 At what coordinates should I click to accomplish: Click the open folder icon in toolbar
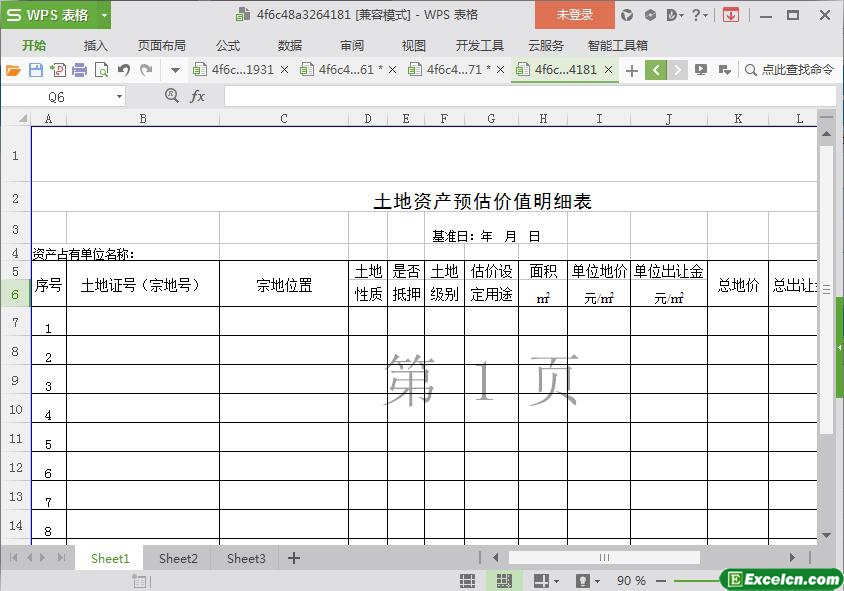[13, 70]
